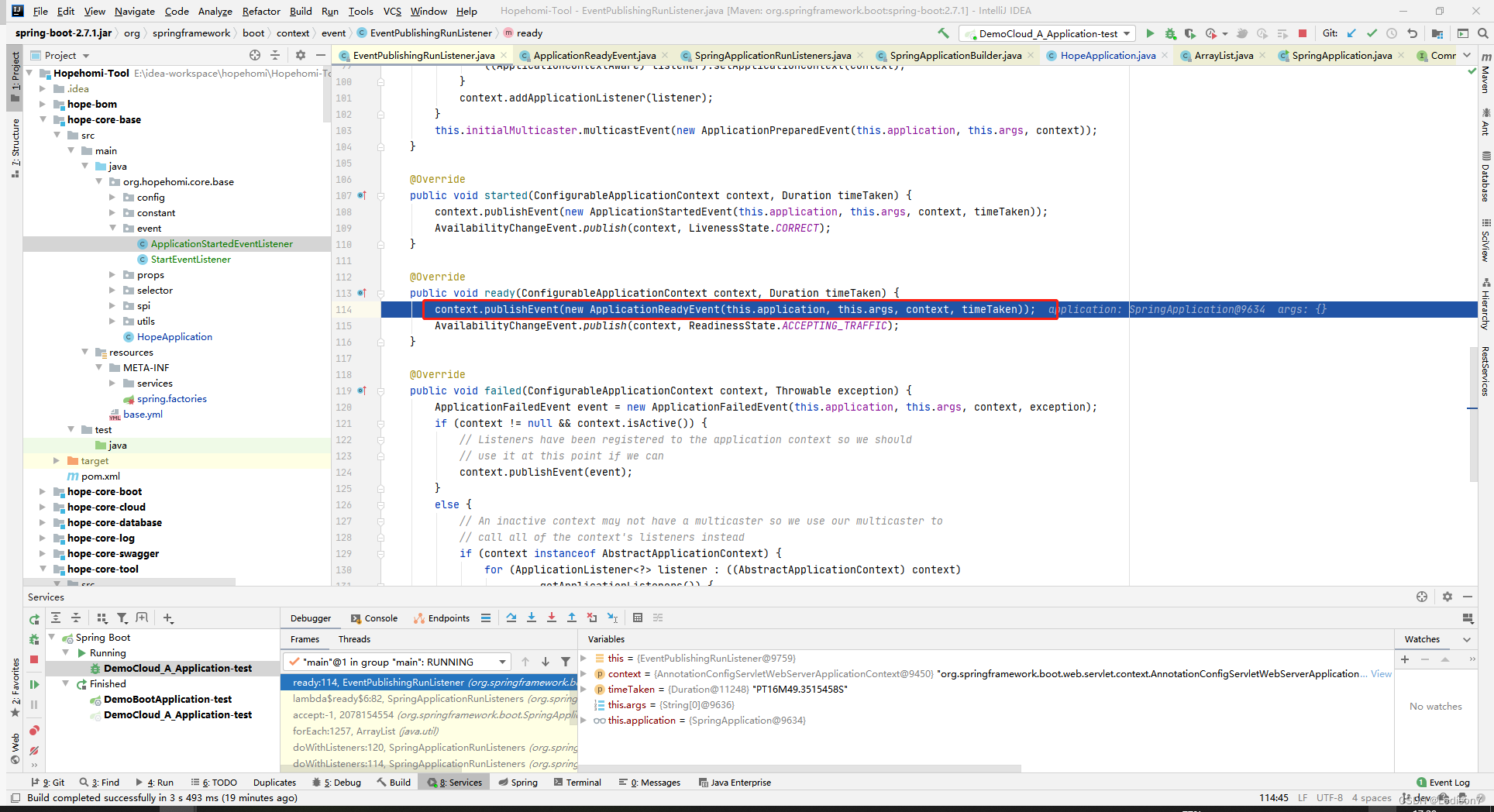This screenshot has width=1494, height=812.
Task: Expand the context variable in Variables
Action: pos(583,673)
